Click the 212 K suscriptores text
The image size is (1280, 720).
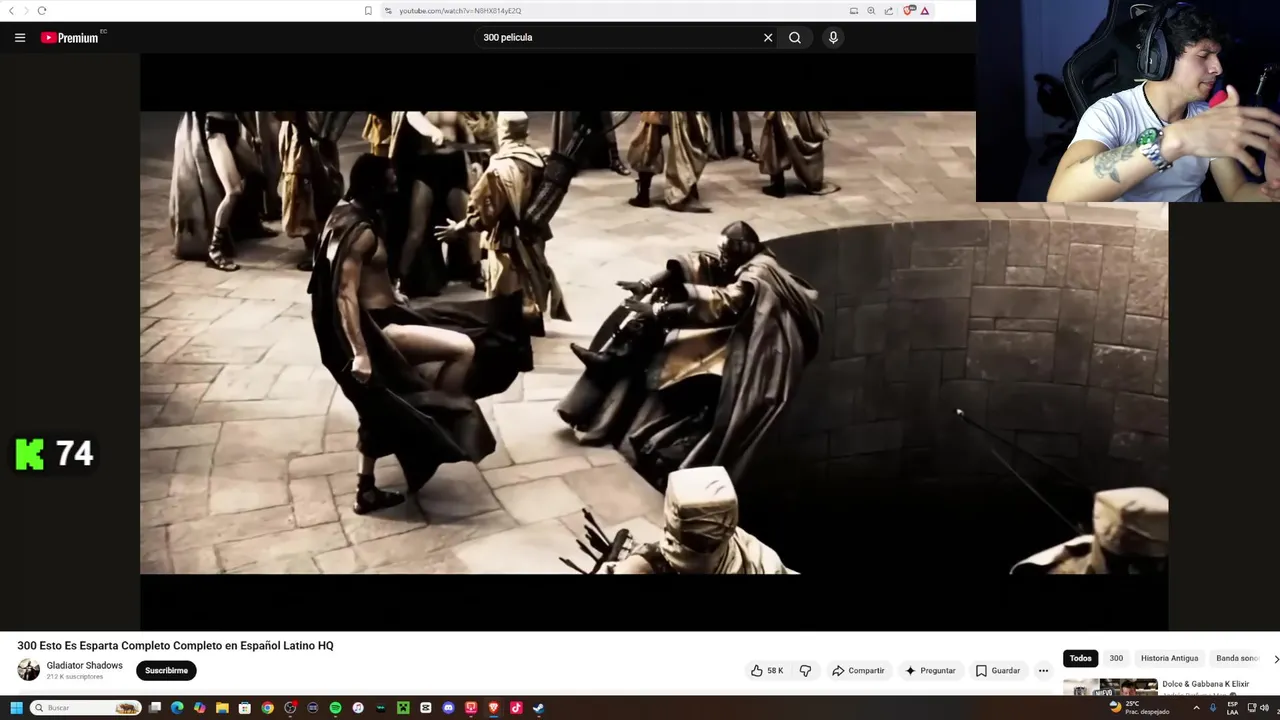tap(75, 677)
